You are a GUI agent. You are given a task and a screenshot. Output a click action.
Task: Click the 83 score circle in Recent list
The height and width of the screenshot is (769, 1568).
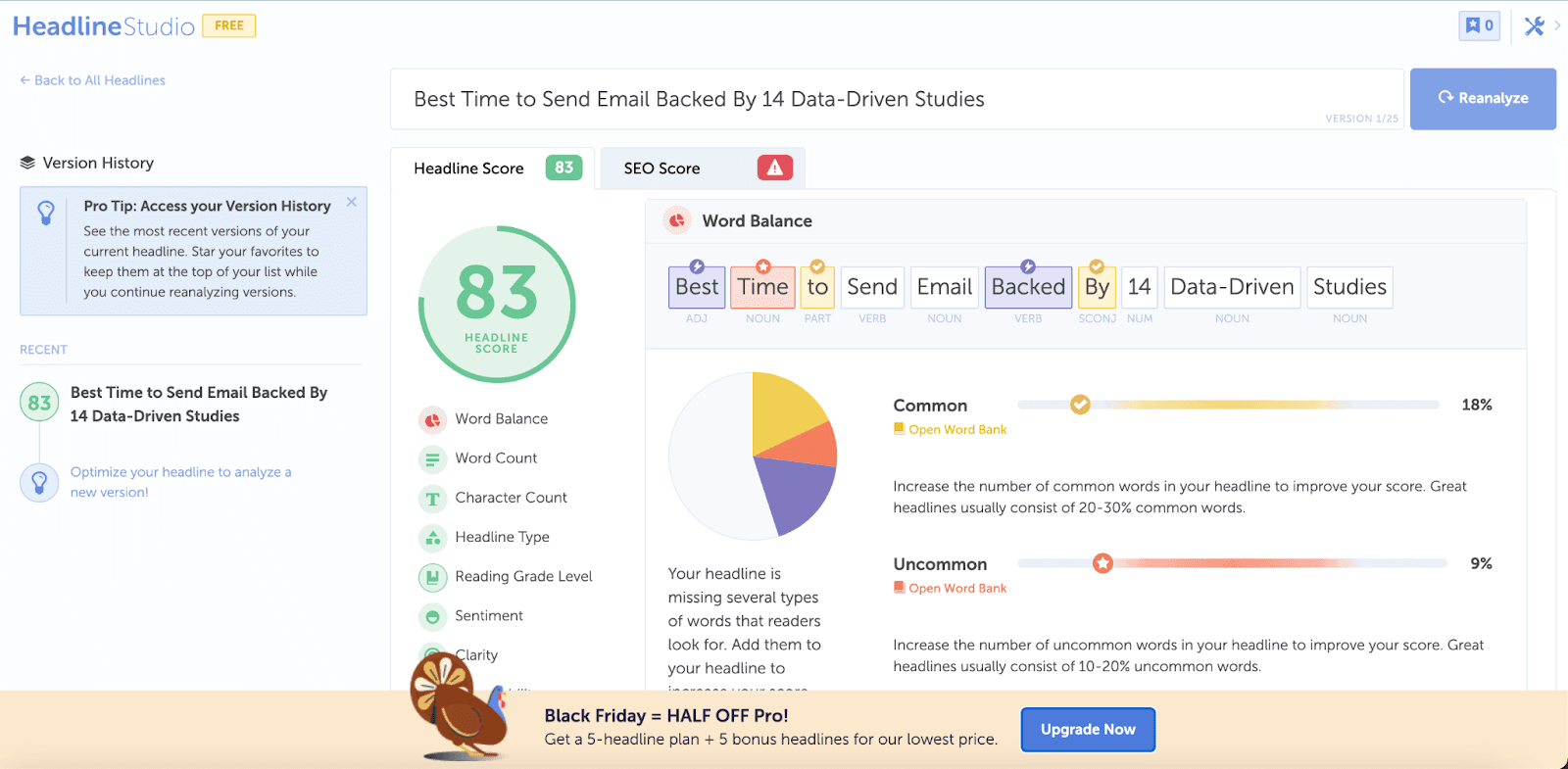click(39, 403)
